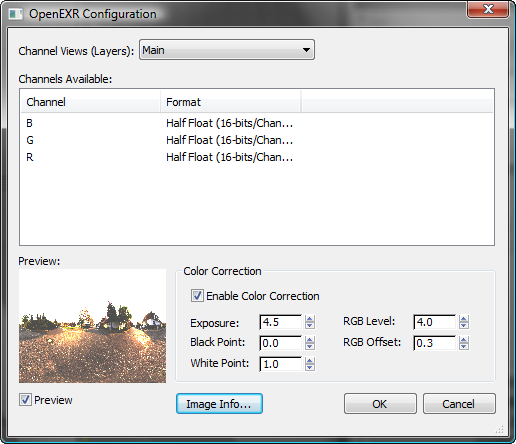Screen dimensions: 516x444
Task: Open Channel Views (Layers) dropdown
Action: [227, 50]
